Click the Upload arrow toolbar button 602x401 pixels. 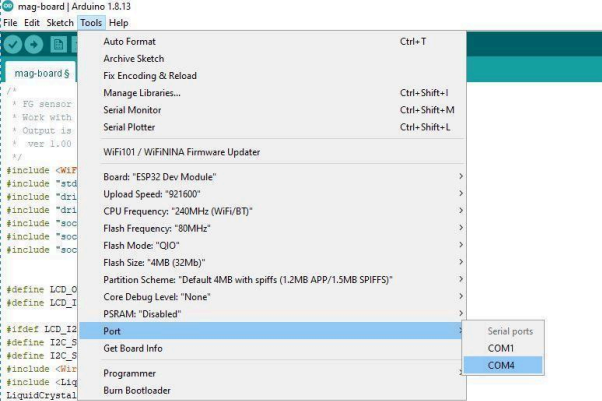(36, 45)
